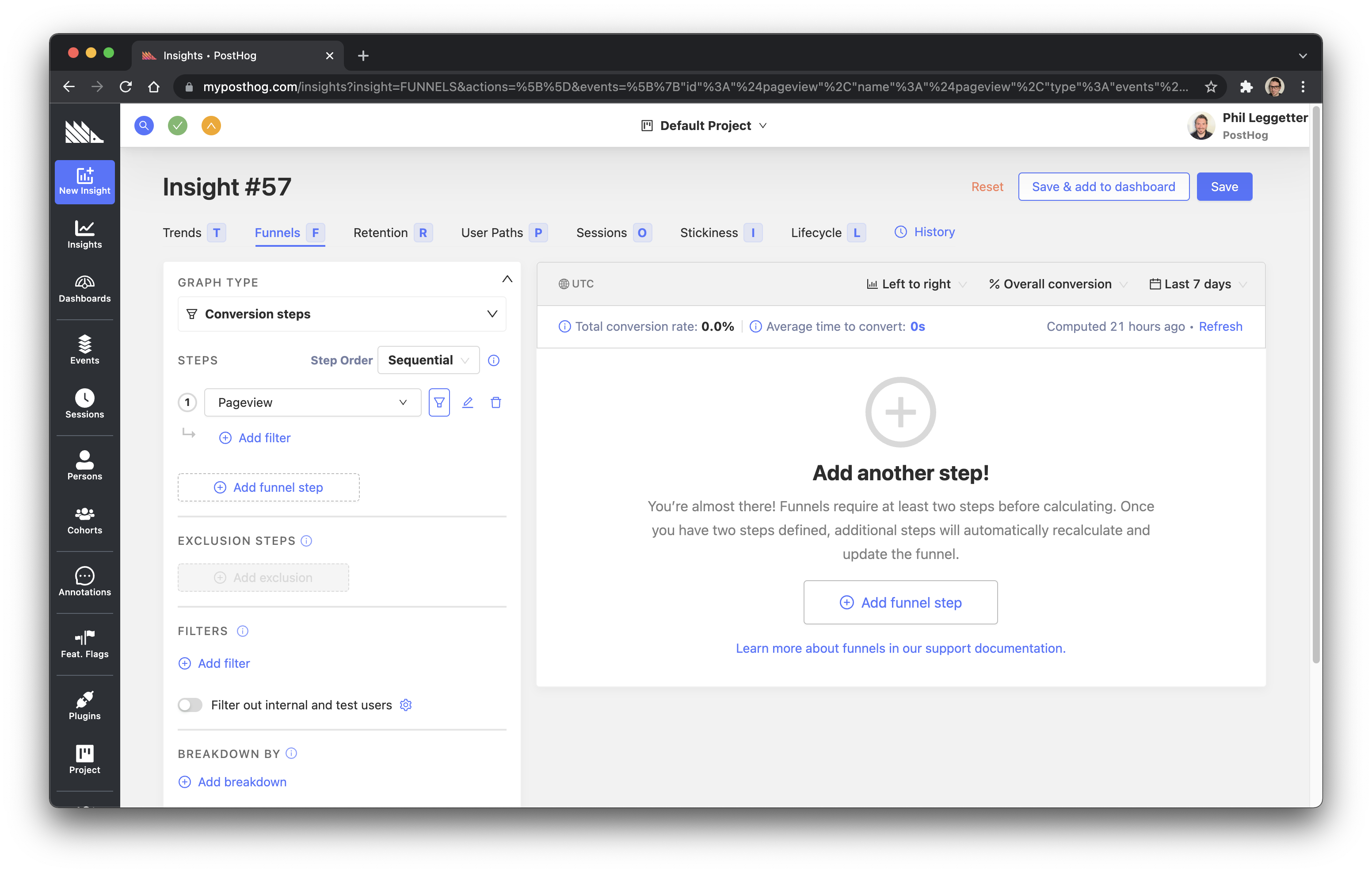The image size is (1372, 873).
Task: Open the Left to right layout dropdown
Action: (x=916, y=284)
